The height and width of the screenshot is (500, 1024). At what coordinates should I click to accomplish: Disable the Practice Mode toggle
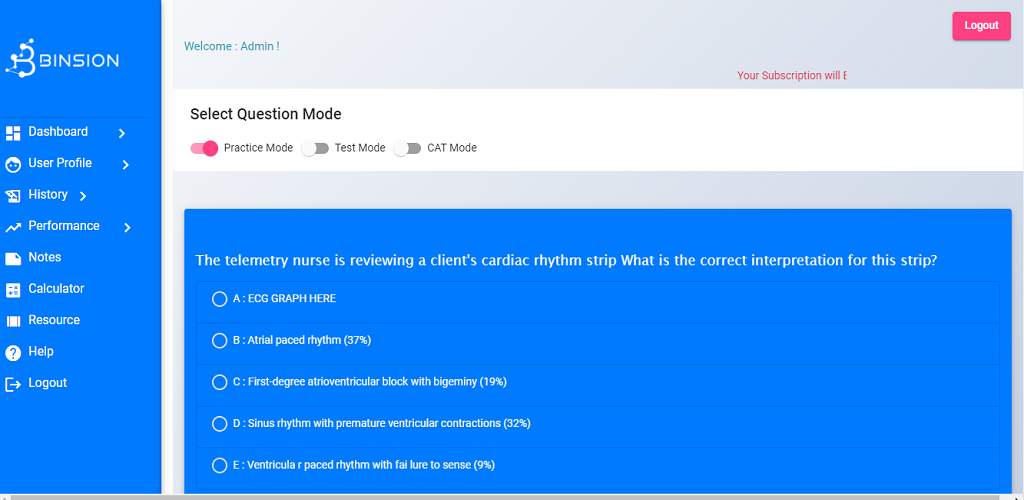[204, 148]
